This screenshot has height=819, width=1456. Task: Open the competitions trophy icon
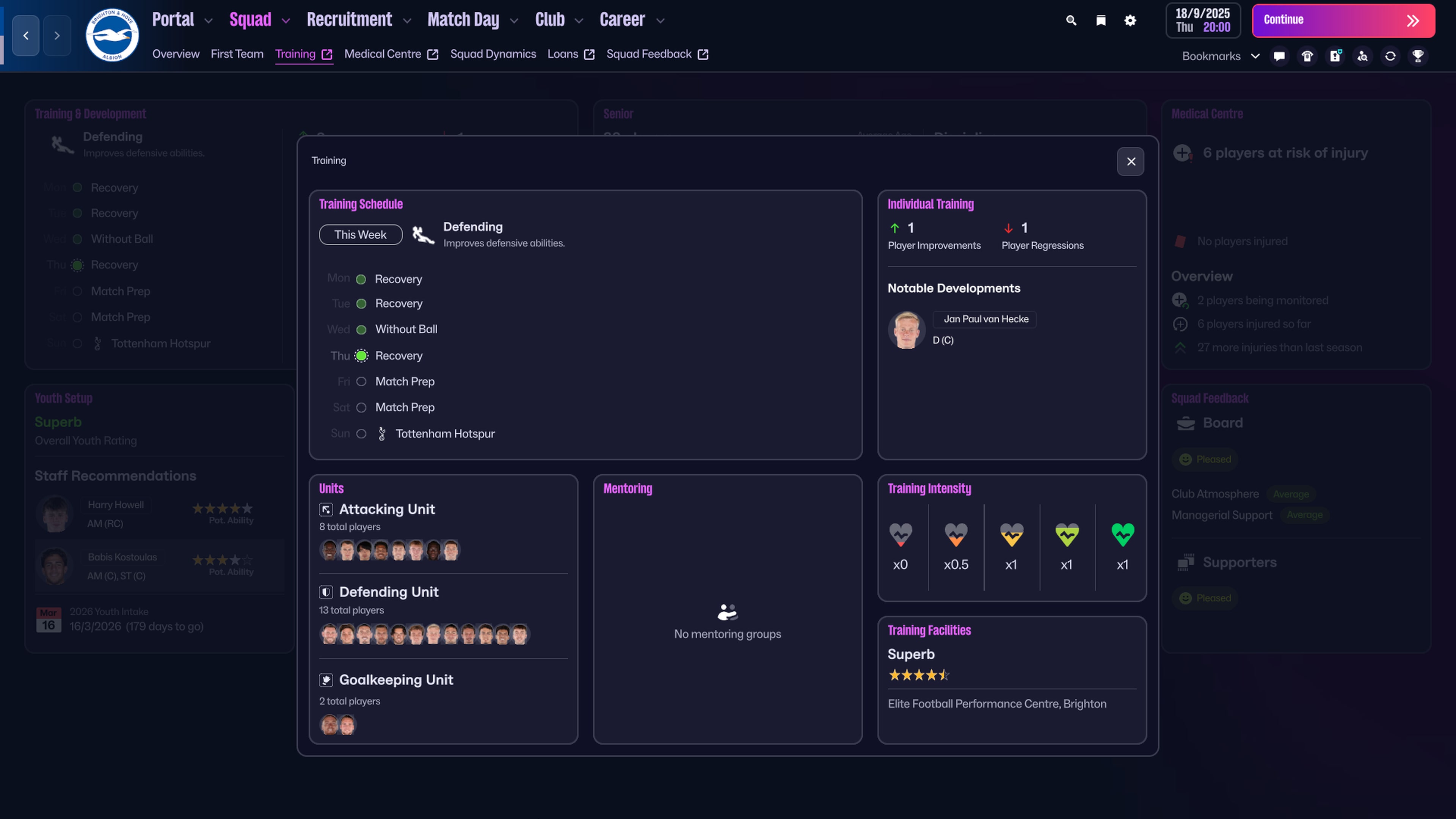pos(1419,56)
